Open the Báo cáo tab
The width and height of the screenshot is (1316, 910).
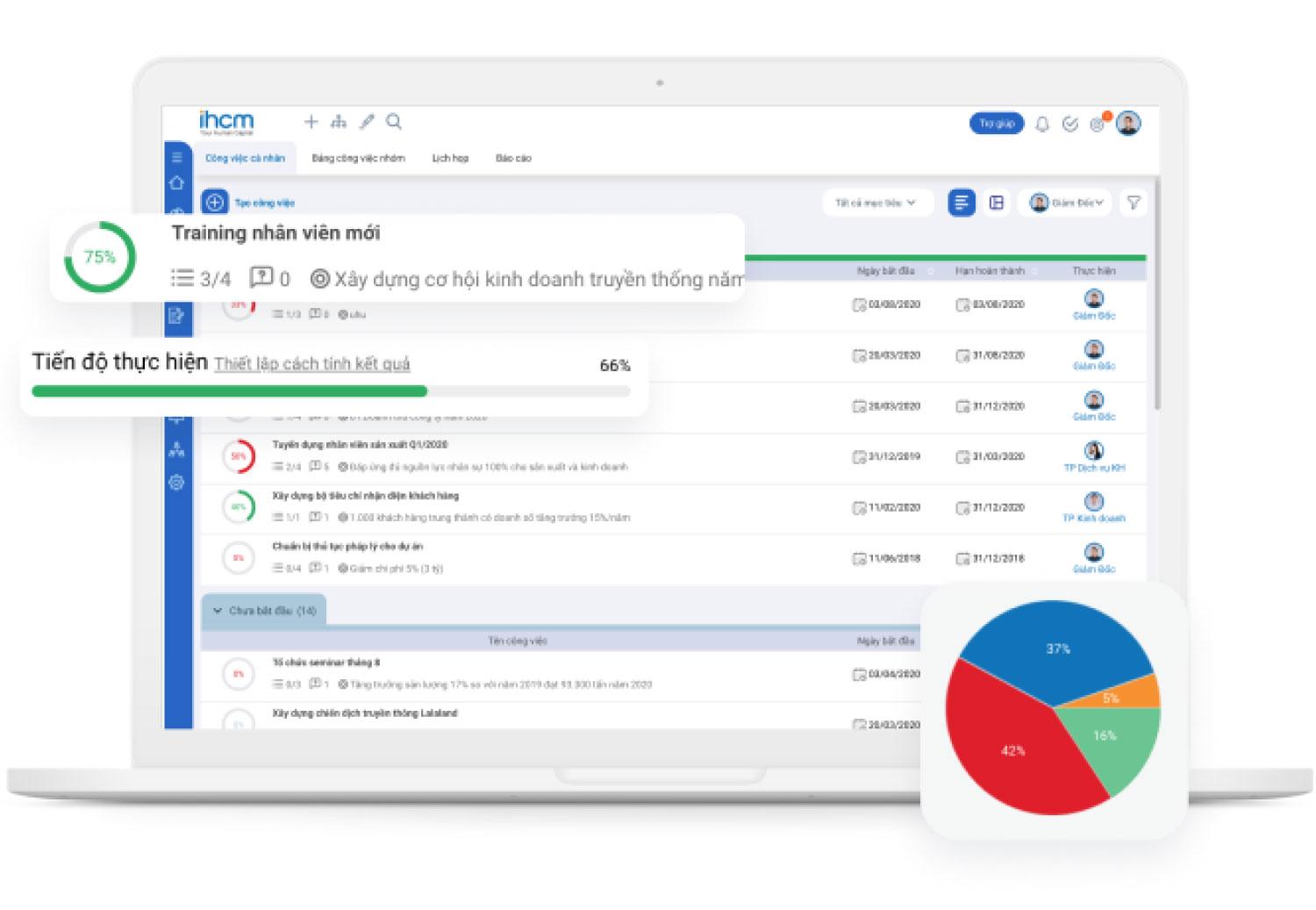tap(513, 158)
